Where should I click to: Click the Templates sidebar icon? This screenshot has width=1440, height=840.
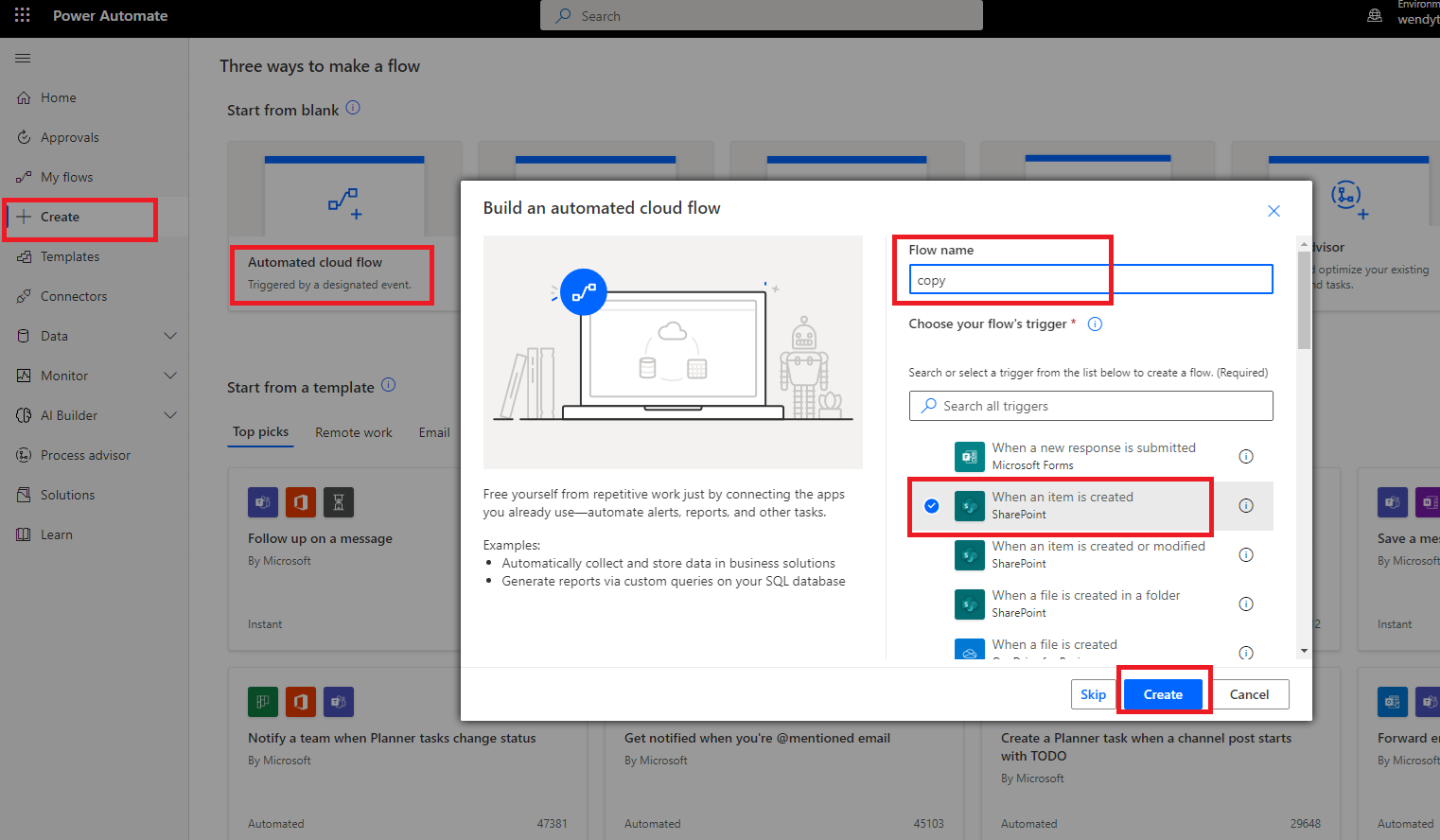tap(24, 256)
